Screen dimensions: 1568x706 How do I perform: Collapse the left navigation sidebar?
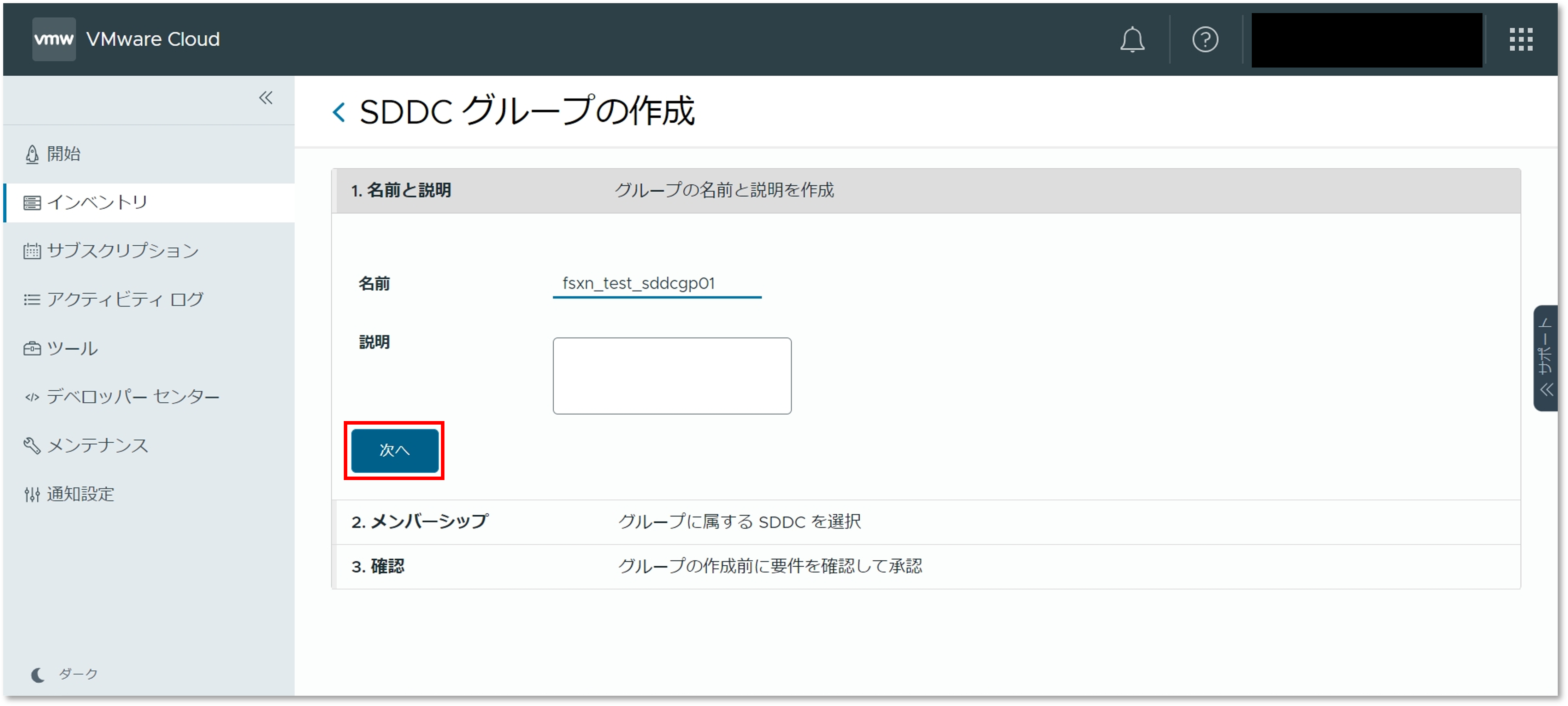coord(265,98)
